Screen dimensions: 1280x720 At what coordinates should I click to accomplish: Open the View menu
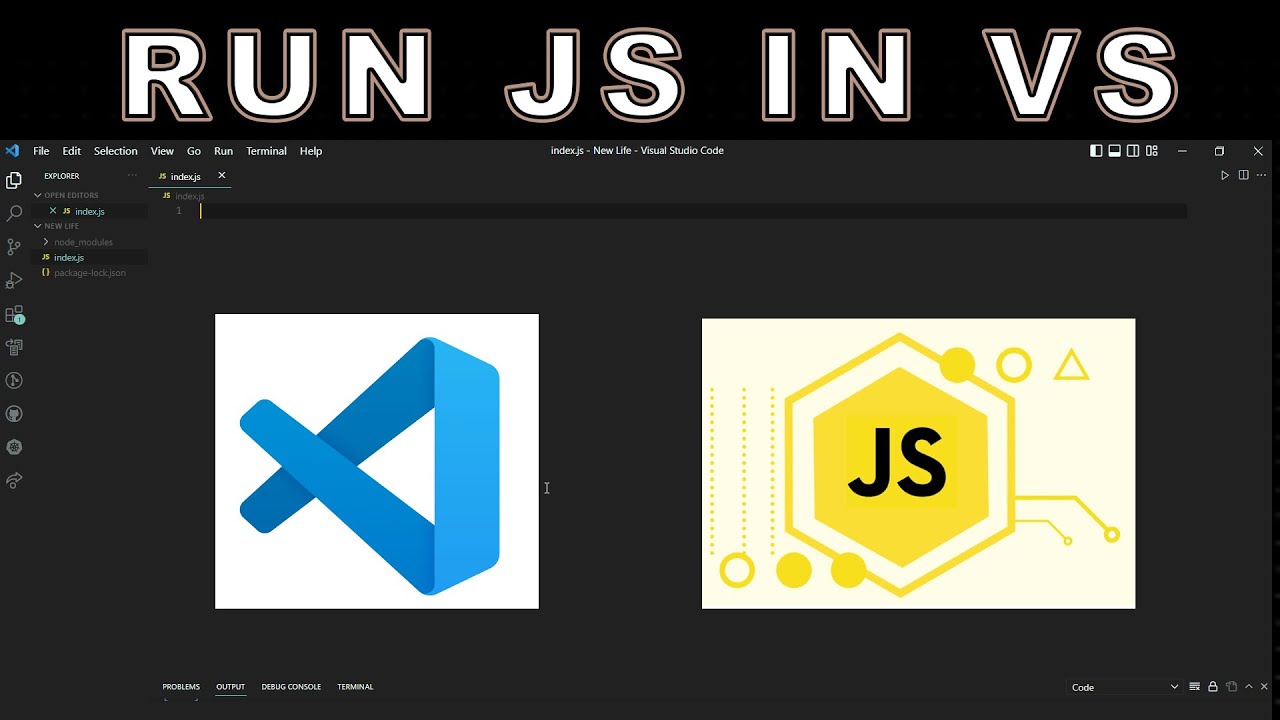pos(162,151)
